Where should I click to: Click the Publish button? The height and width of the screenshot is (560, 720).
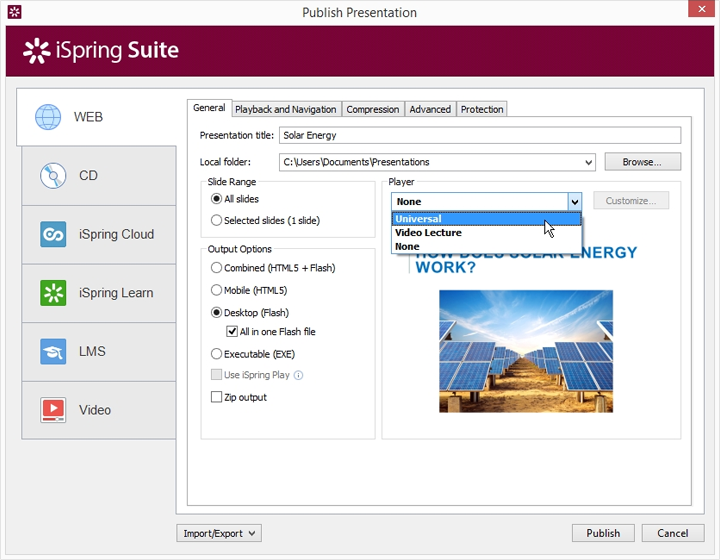point(603,533)
